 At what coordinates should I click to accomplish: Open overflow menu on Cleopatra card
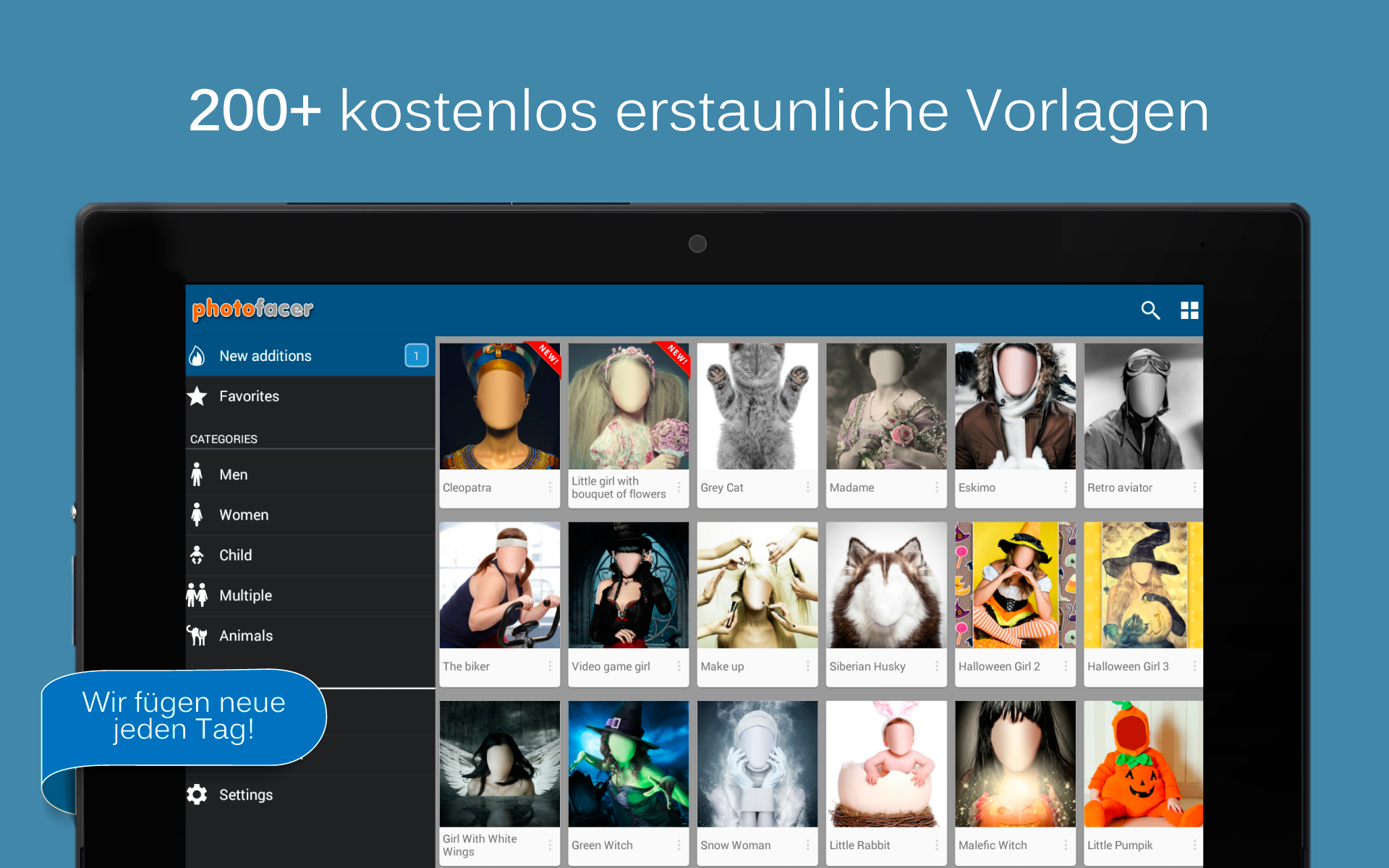550,488
